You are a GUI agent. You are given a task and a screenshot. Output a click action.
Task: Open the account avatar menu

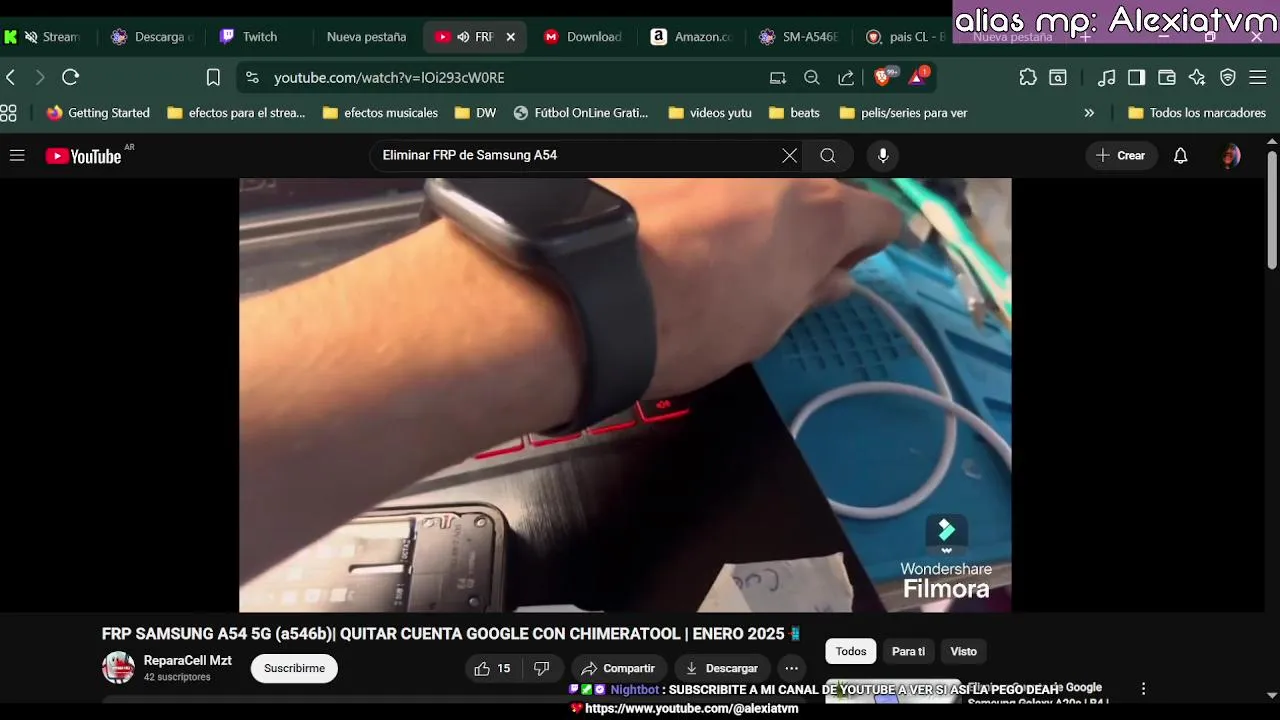pyautogui.click(x=1231, y=155)
